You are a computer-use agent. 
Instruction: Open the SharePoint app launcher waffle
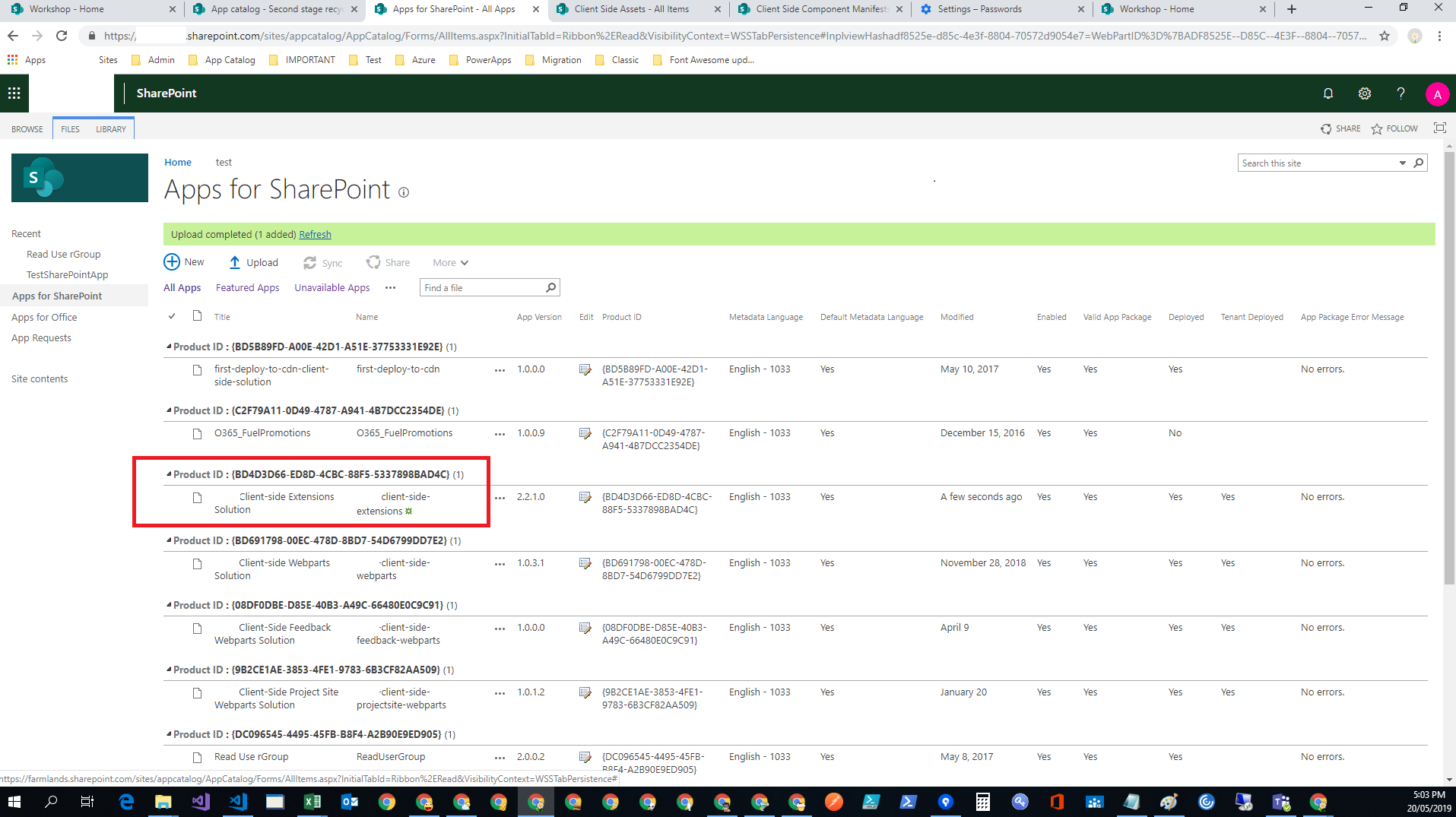tap(14, 93)
